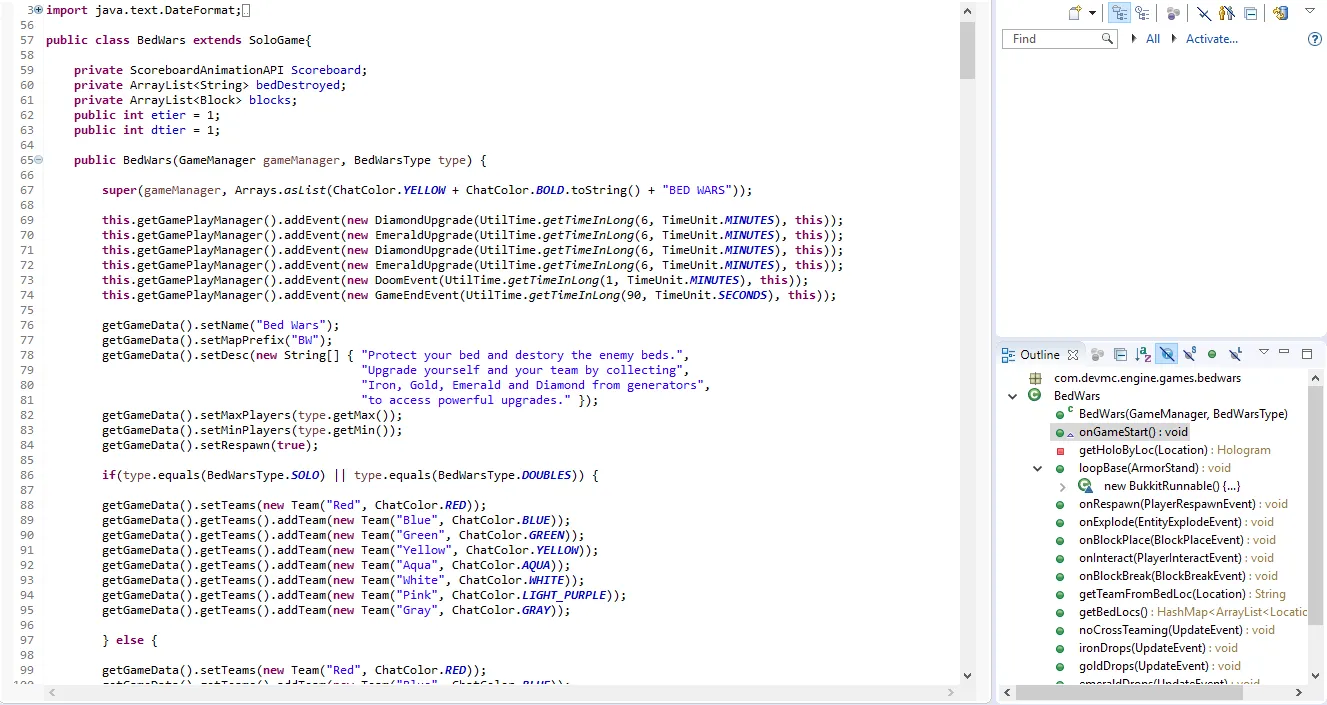Click the editor vertical scrollbar thumb
1327x705 pixels.
tap(967, 50)
